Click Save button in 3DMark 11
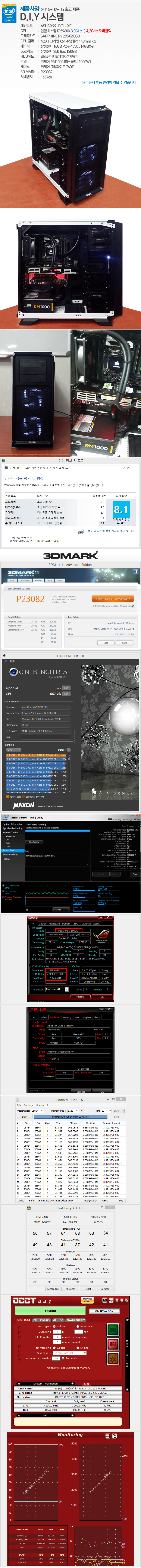 click(x=125, y=643)
